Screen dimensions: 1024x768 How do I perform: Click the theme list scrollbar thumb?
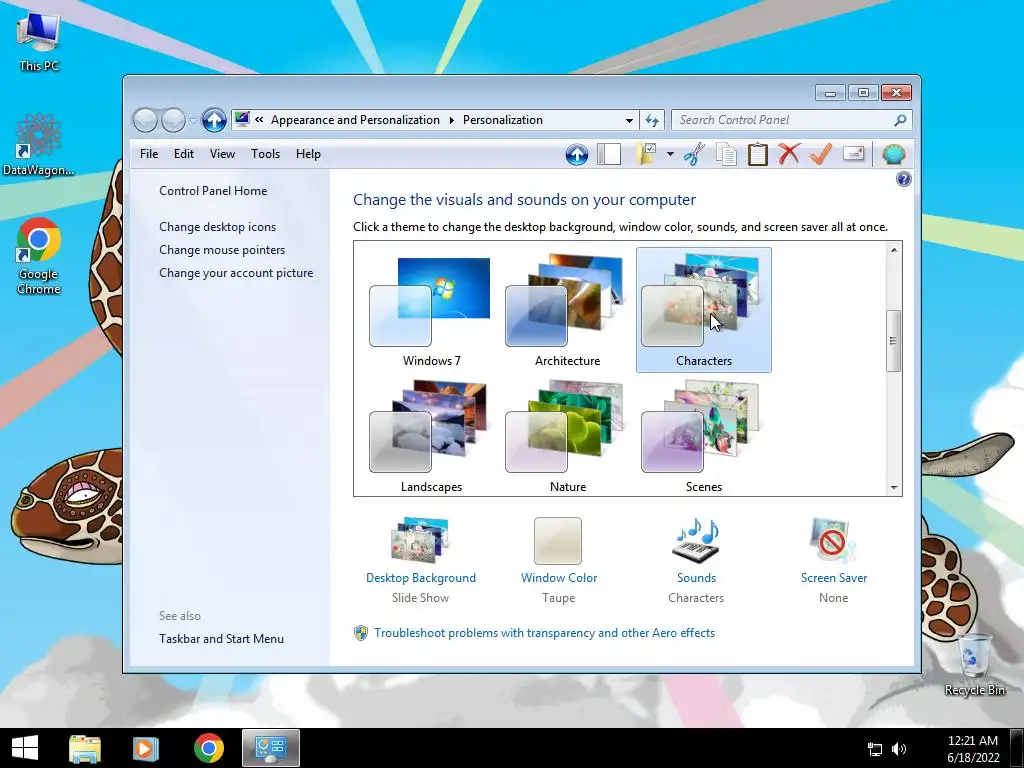[x=893, y=341]
